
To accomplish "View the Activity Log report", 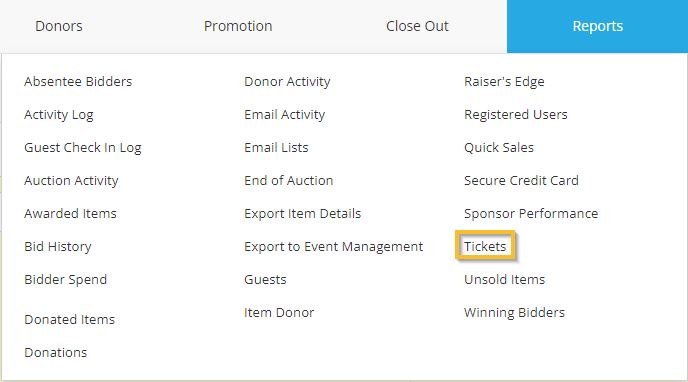I will point(59,115).
